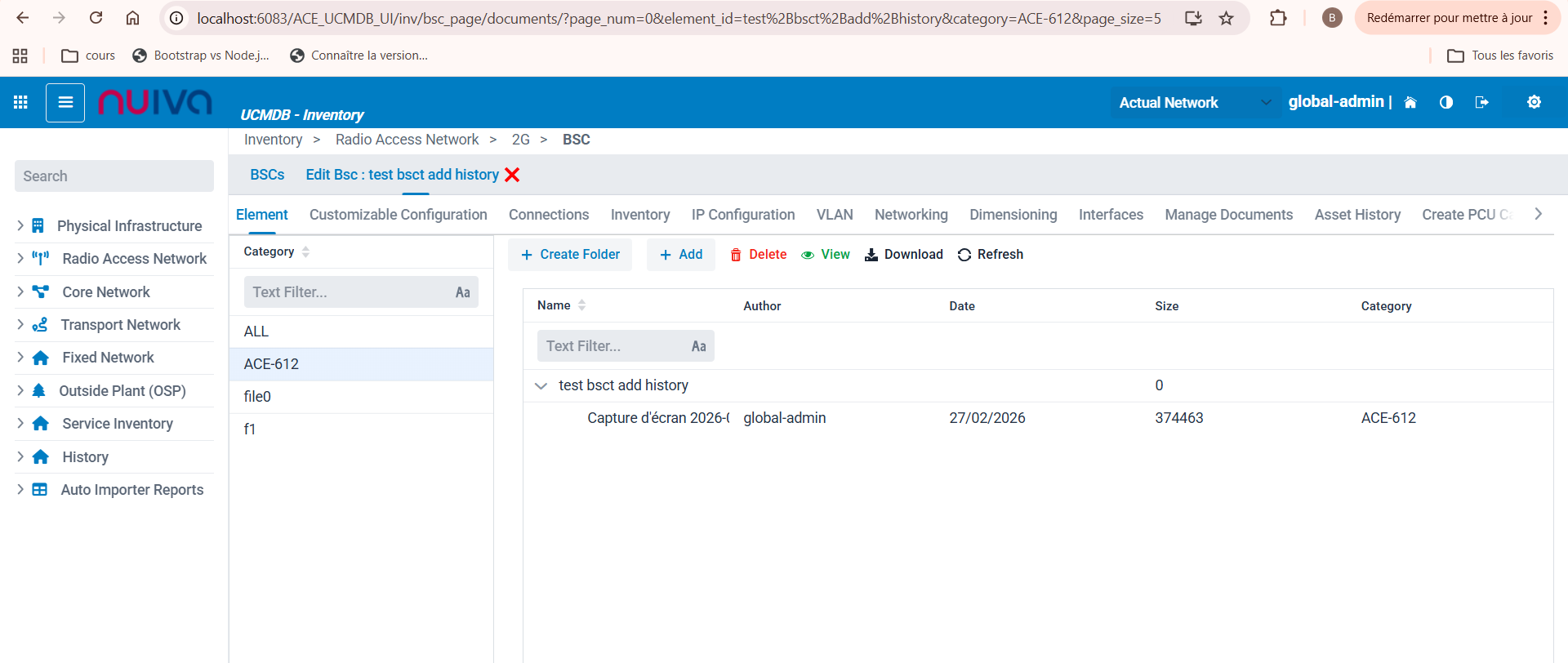This screenshot has width=1568, height=663.
Task: Download the selected document
Action: [x=904, y=255]
